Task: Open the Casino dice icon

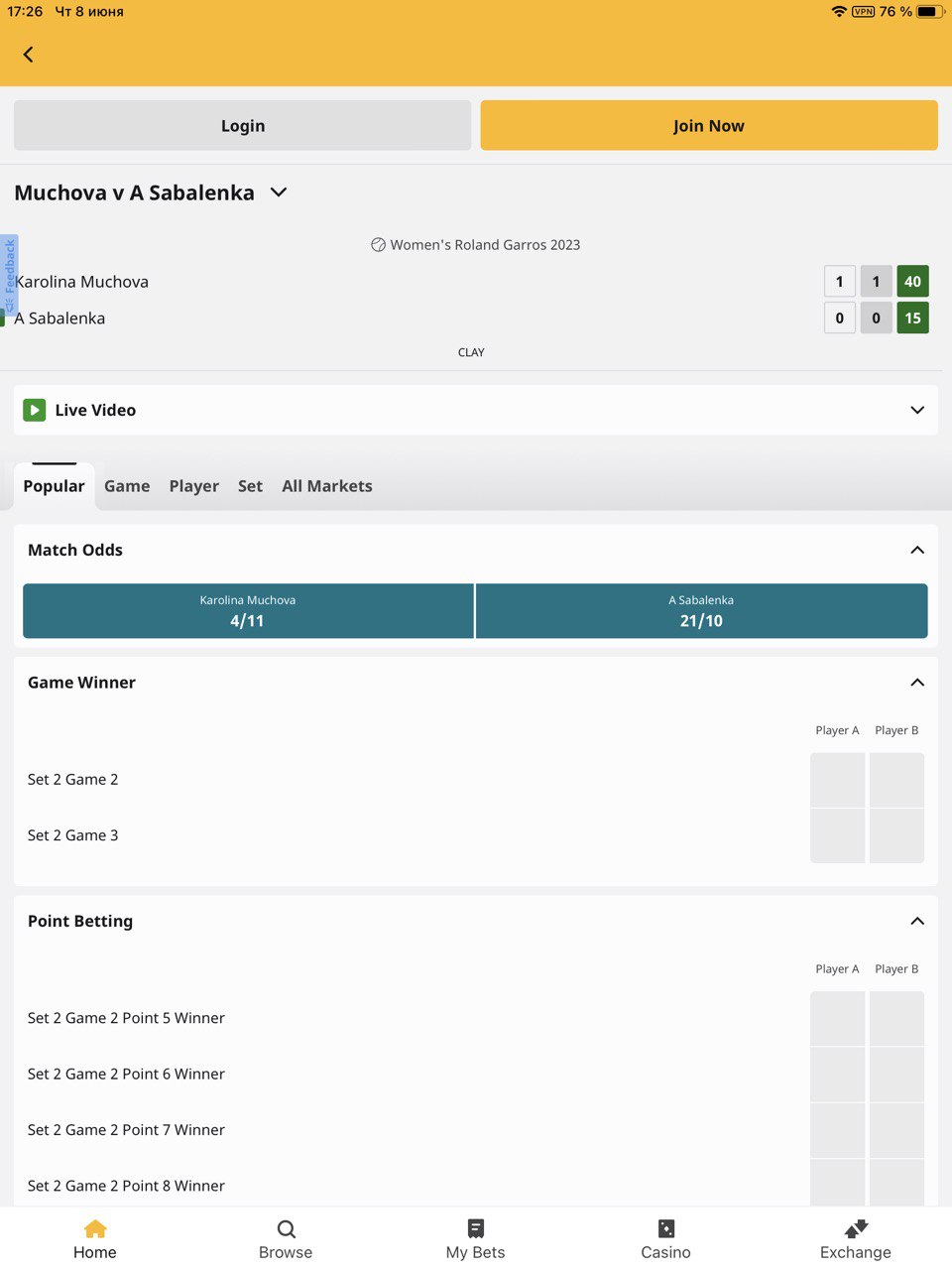Action: click(x=666, y=1228)
